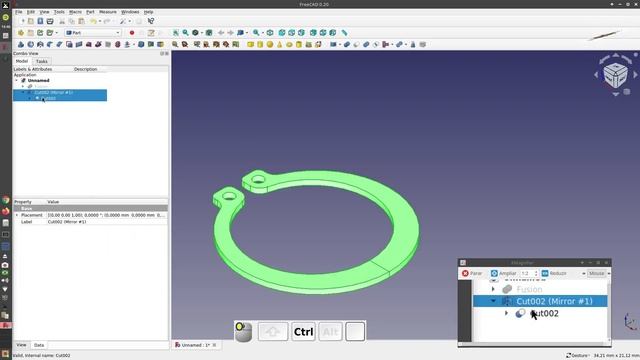The width and height of the screenshot is (640, 360).
Task: Select the Unnamed : 1 document tab
Action: 196,345
